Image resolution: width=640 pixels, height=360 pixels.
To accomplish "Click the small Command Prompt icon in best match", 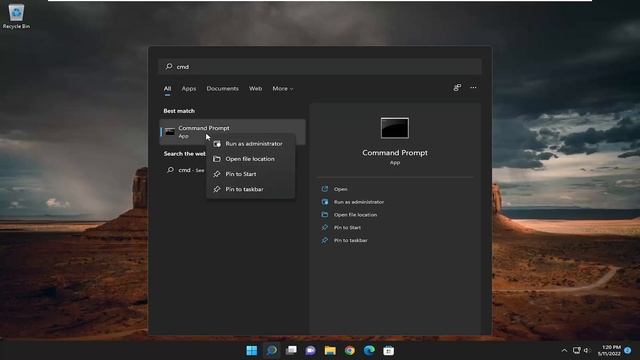I will click(170, 132).
